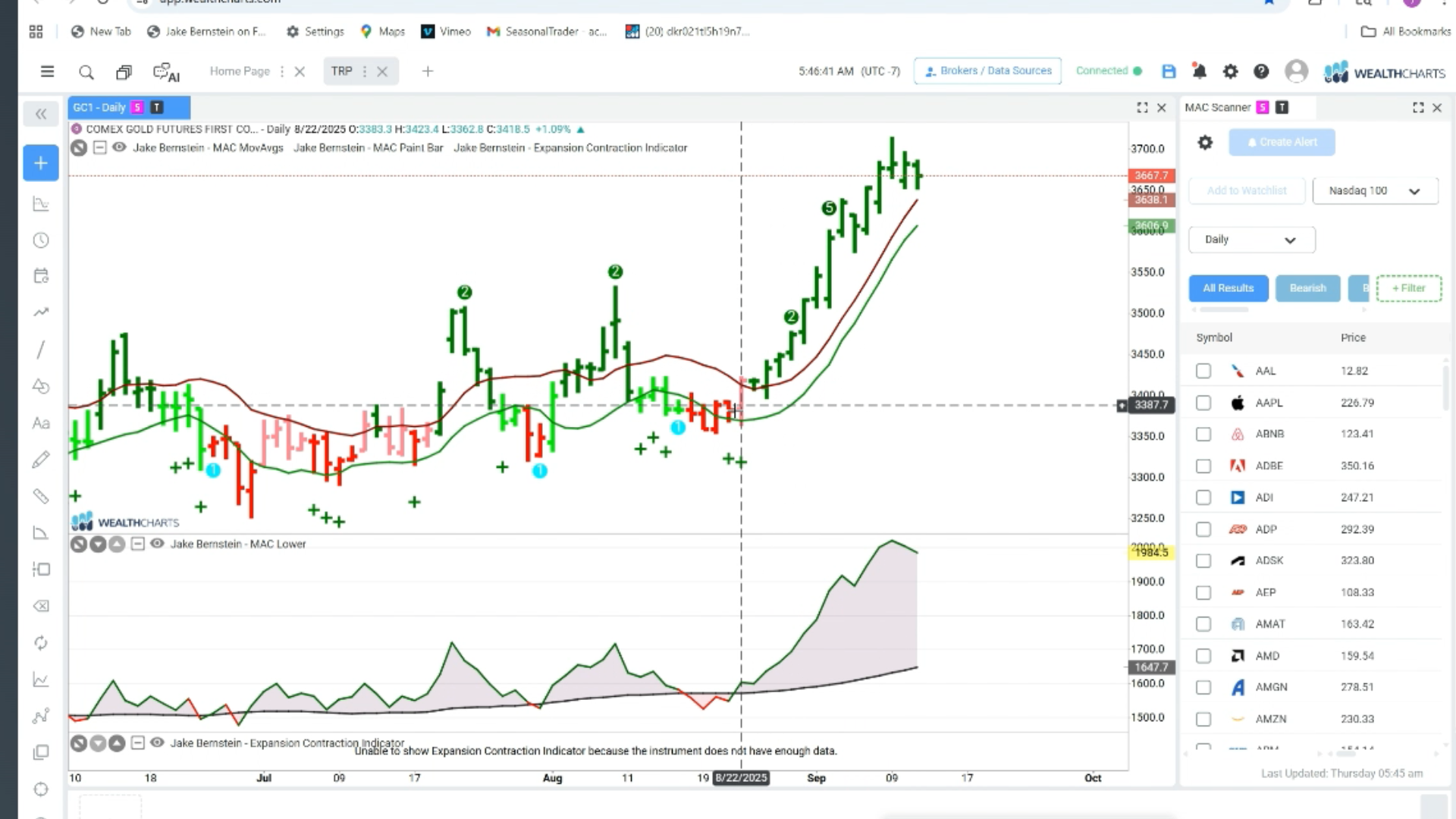
Task: Expand the chart panel to fullscreen
Action: 1142,108
